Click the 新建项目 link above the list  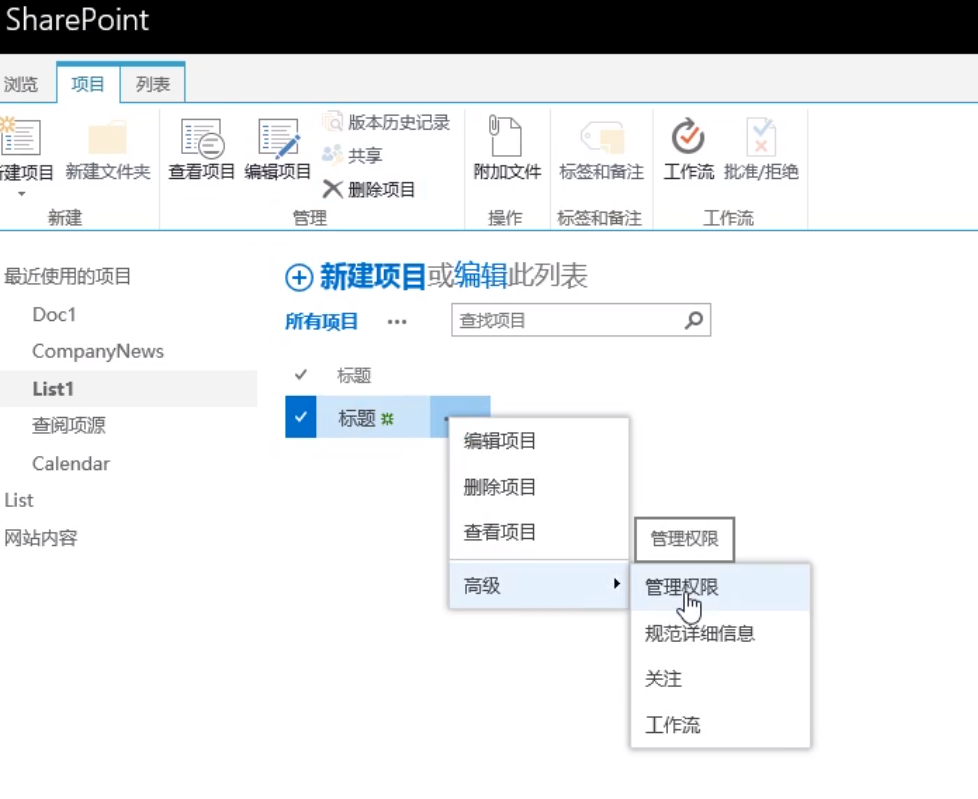point(372,276)
